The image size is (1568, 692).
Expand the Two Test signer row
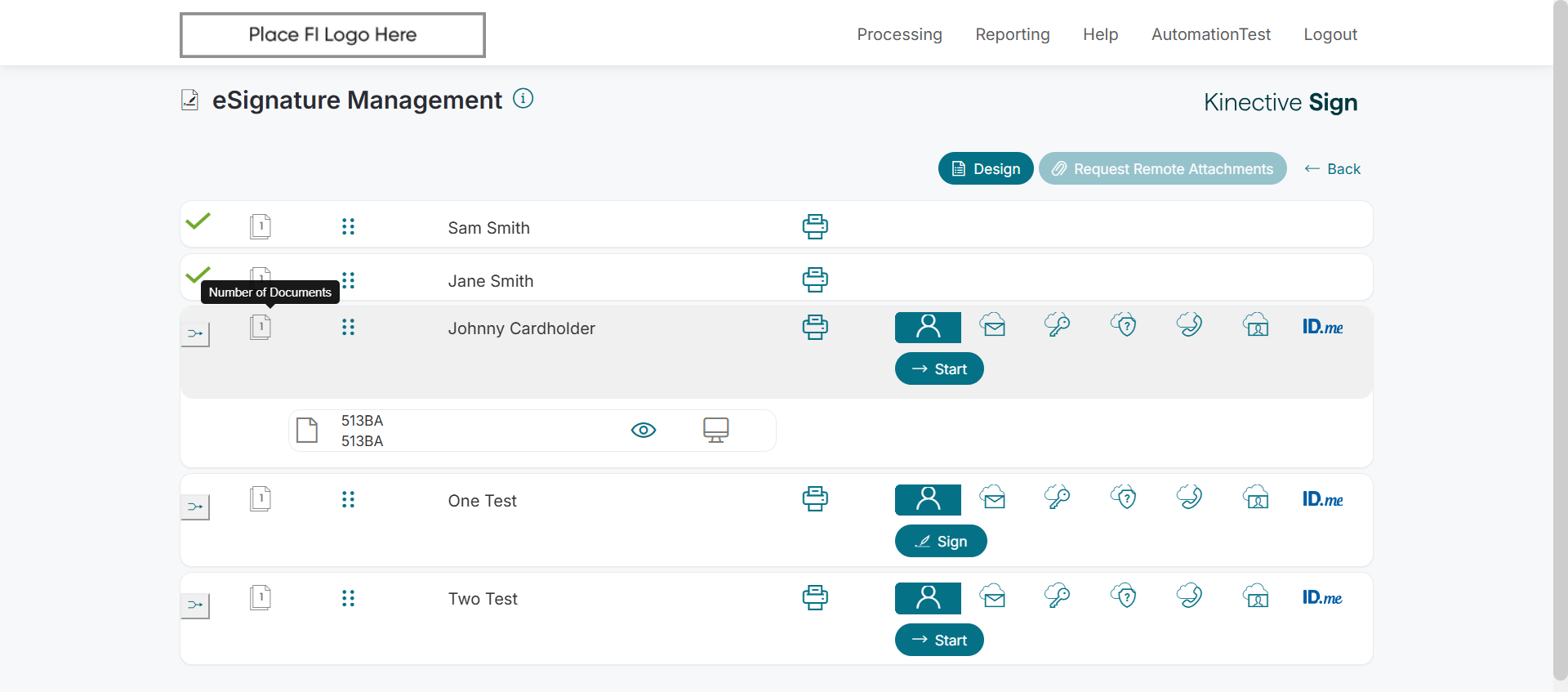(195, 605)
